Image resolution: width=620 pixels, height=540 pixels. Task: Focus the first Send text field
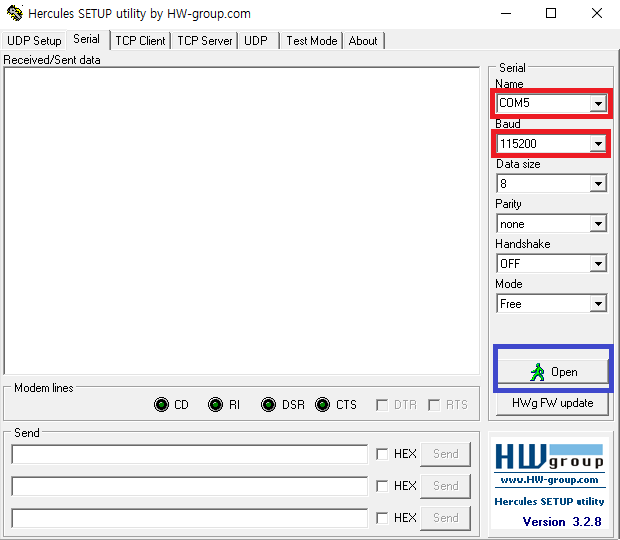pos(190,454)
